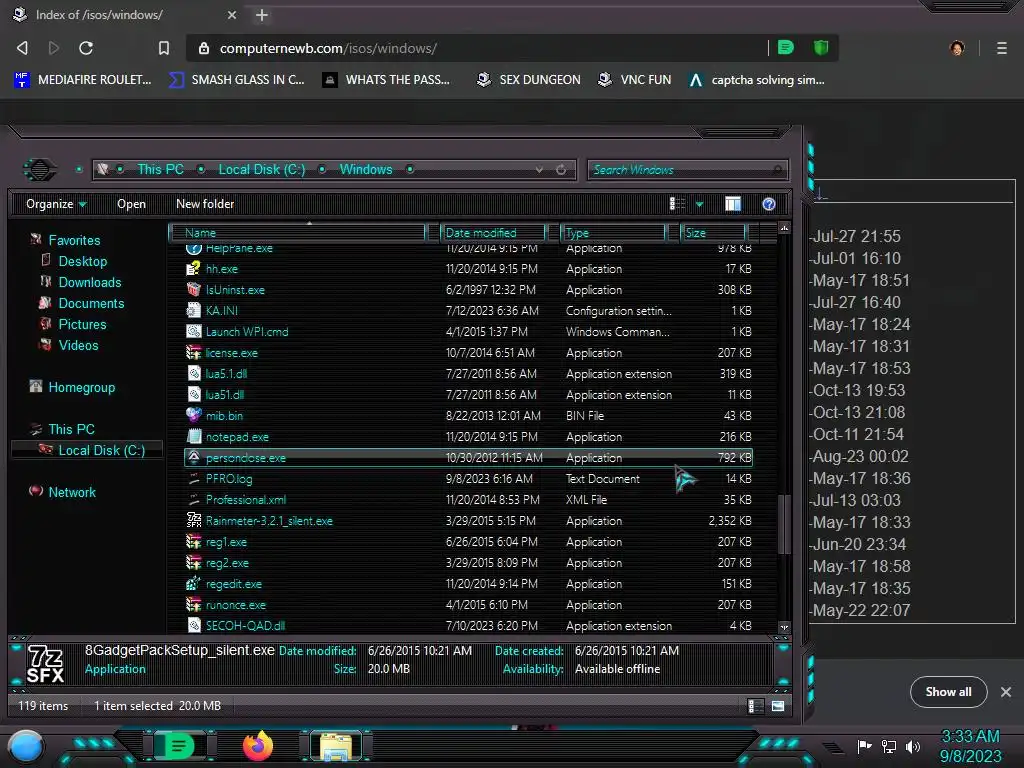Open Firefox from taskbar

[258, 746]
